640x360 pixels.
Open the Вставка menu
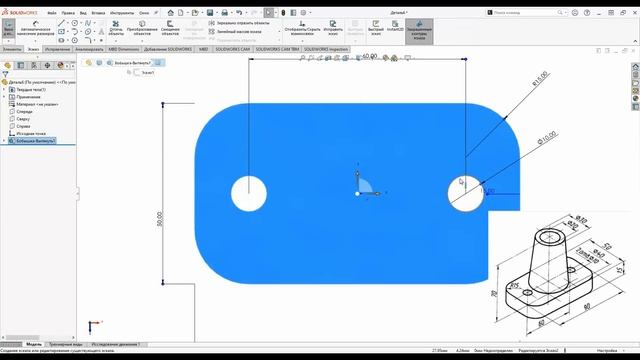pyautogui.click(x=98, y=13)
